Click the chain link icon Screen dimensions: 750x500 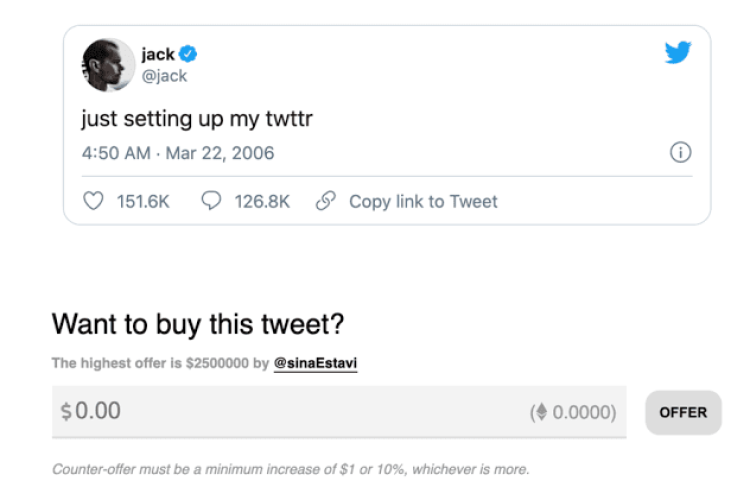(324, 201)
